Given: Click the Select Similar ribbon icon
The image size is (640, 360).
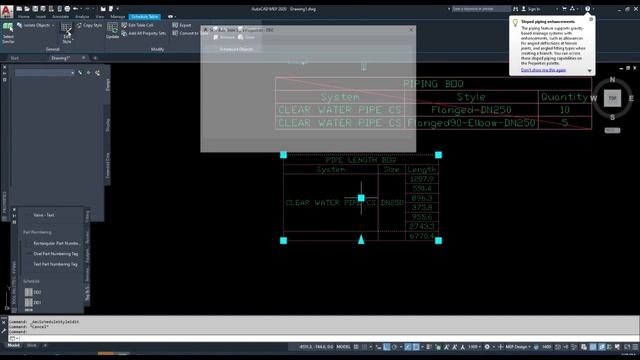Looking at the screenshot, I should point(8,33).
